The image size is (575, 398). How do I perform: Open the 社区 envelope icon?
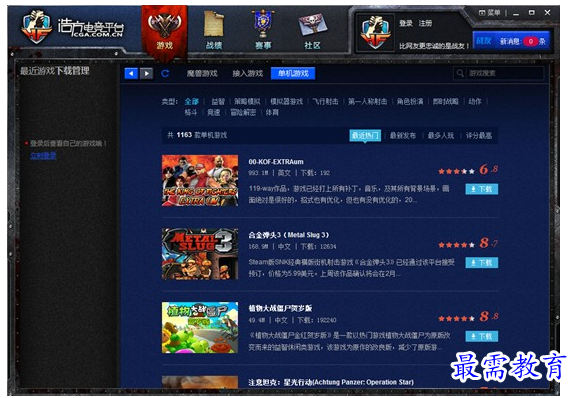(312, 31)
